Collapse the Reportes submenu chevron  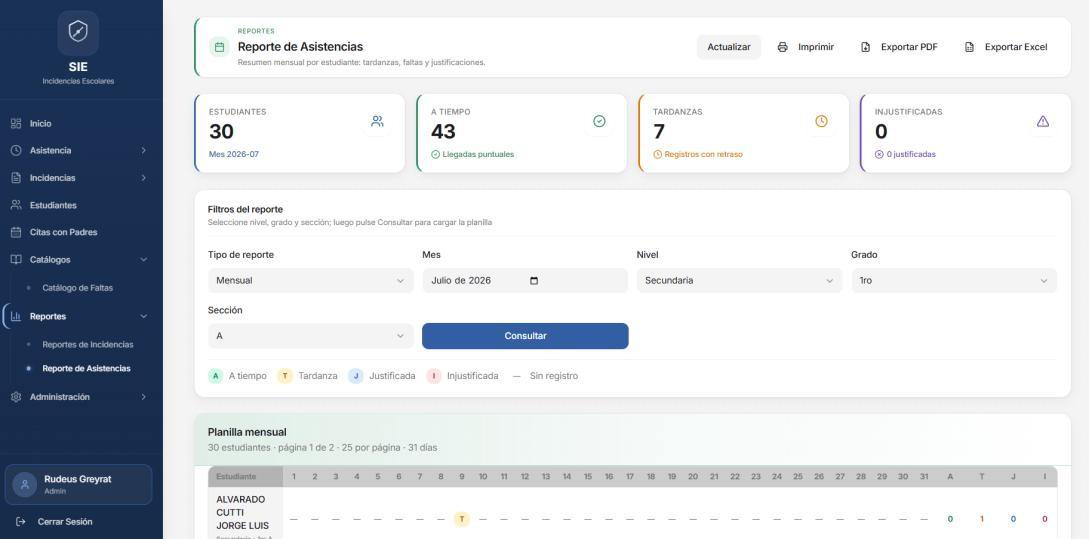point(144,316)
